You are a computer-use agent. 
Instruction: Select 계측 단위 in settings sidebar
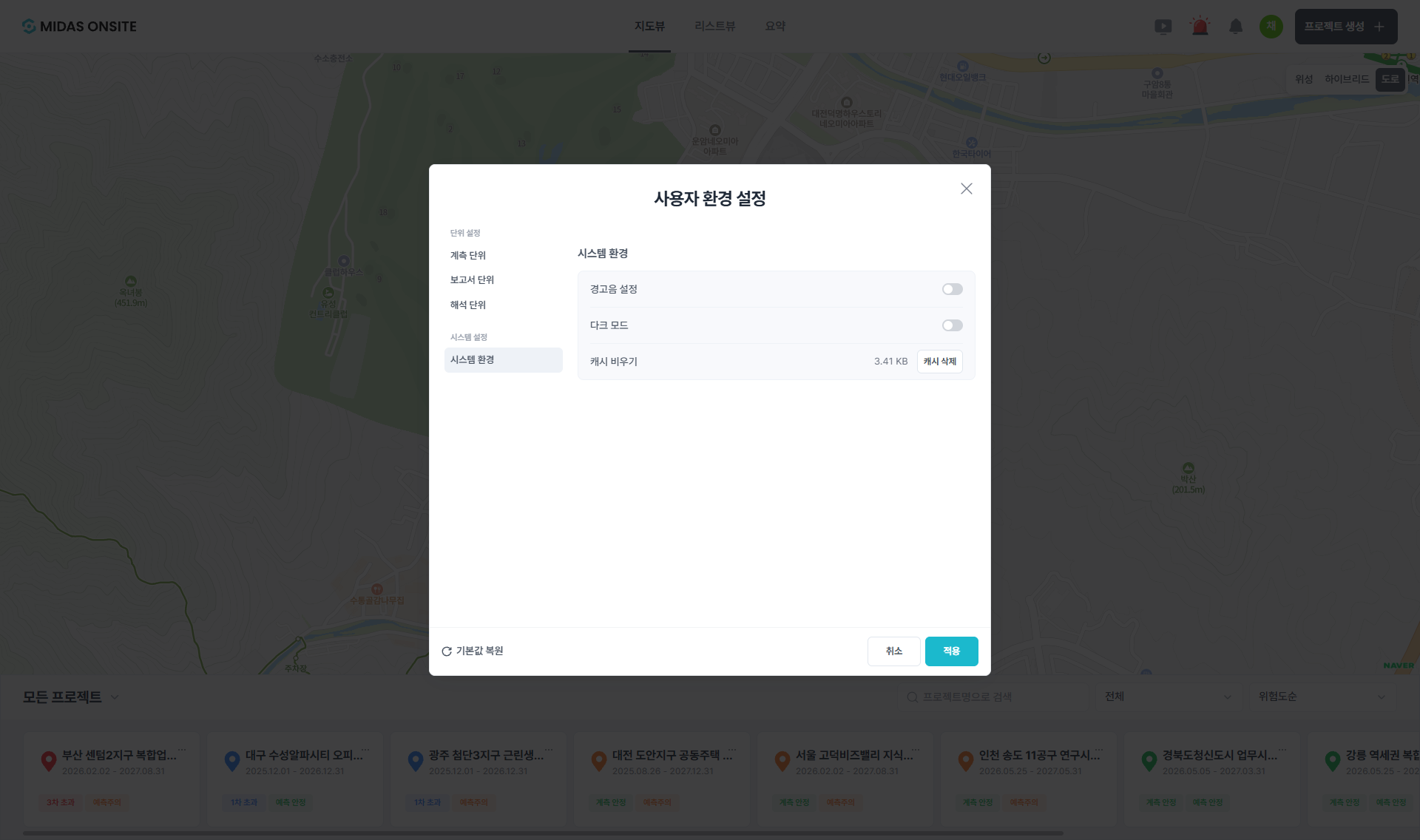(503, 255)
